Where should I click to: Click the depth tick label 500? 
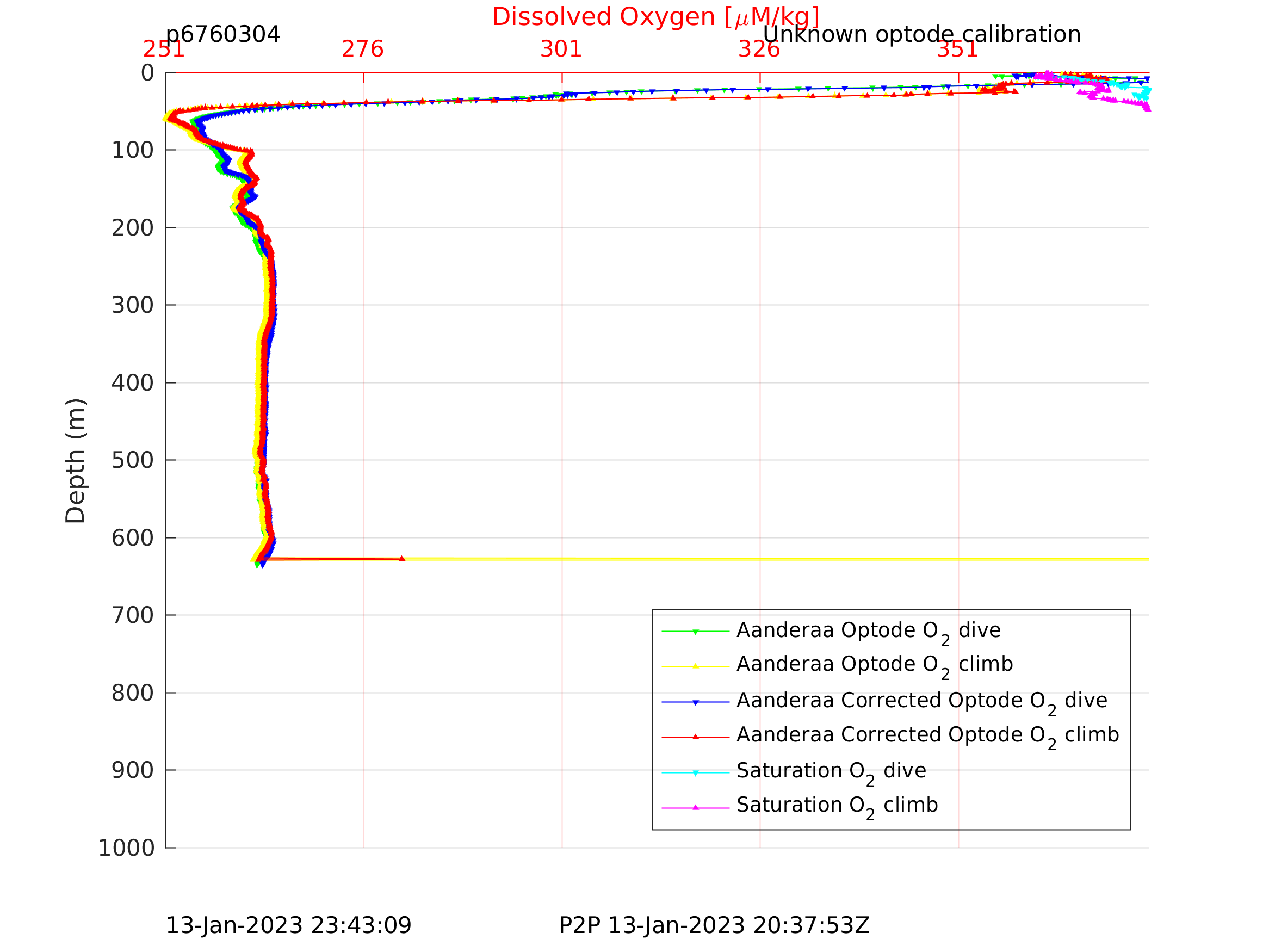[x=133, y=461]
